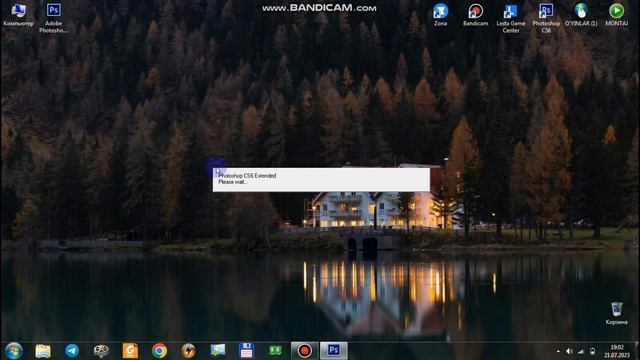Switch to Photoshop taskbar button
The width and height of the screenshot is (640, 360).
point(334,351)
